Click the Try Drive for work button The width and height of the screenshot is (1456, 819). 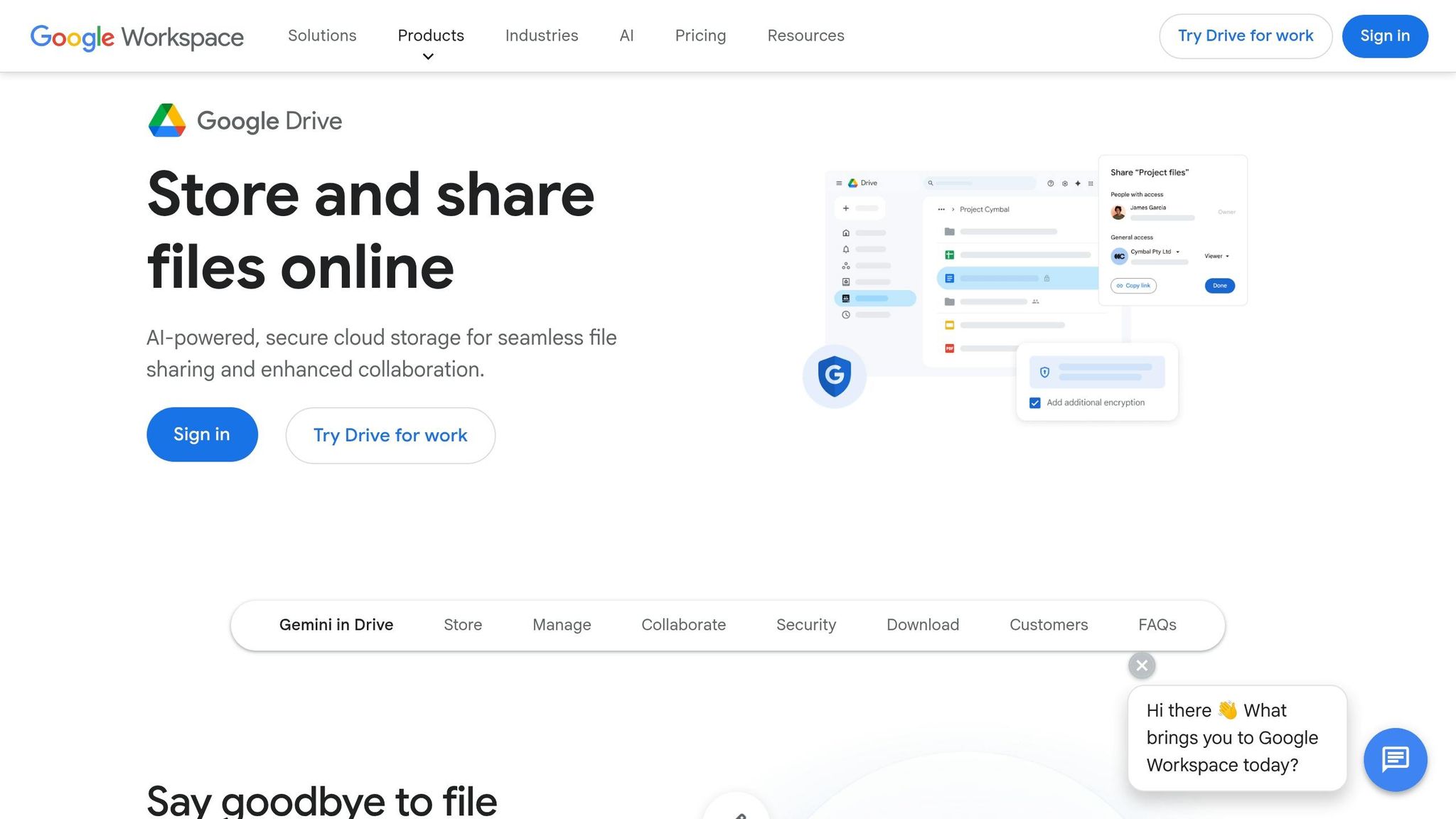1246,36
